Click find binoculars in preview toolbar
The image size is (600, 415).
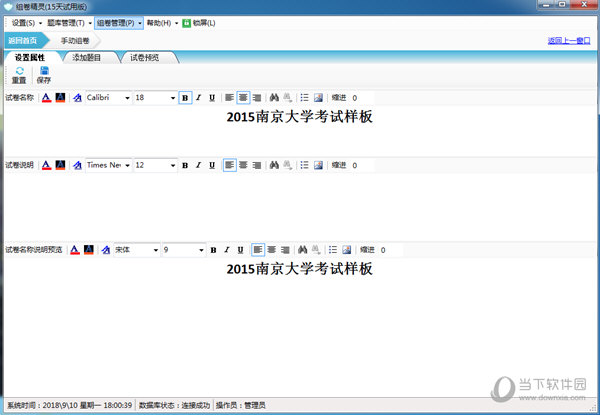coord(302,250)
